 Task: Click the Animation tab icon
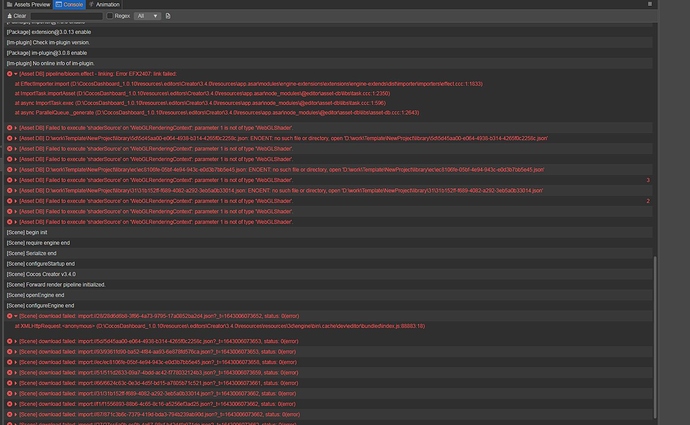click(x=91, y=4)
